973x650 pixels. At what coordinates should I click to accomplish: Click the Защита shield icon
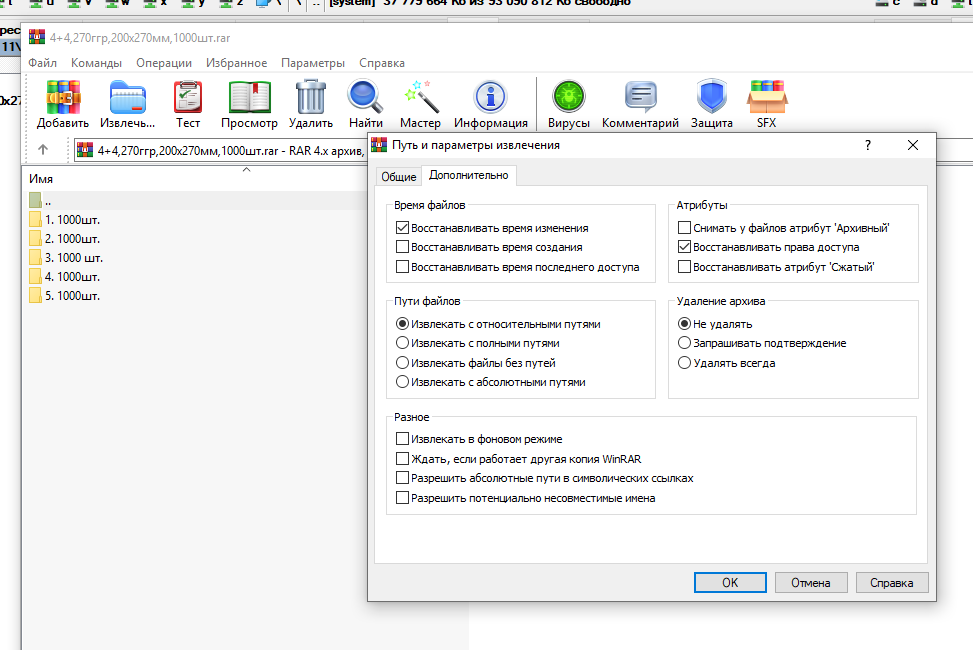[x=712, y=97]
